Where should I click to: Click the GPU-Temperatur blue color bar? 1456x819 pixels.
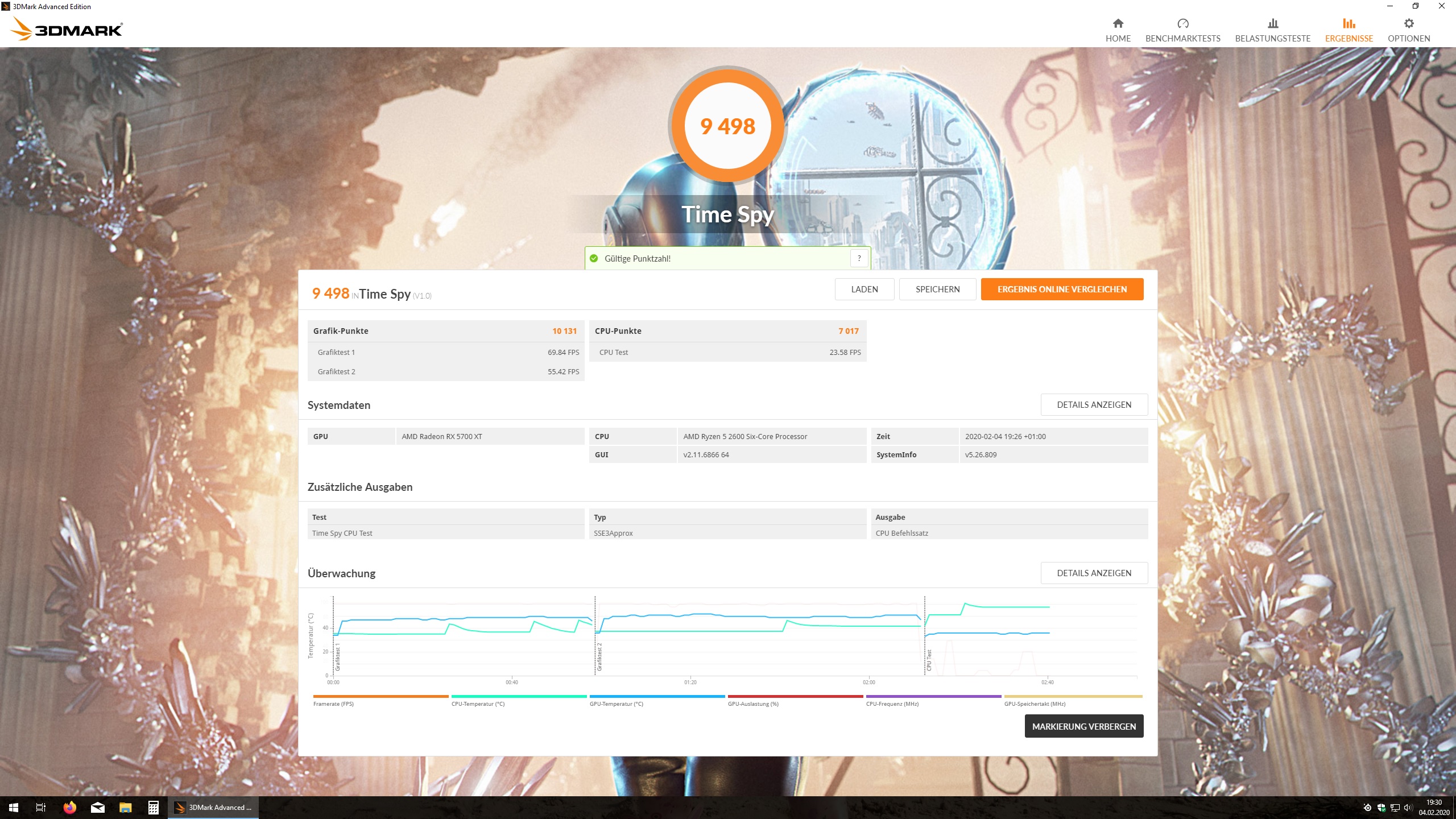tap(657, 696)
